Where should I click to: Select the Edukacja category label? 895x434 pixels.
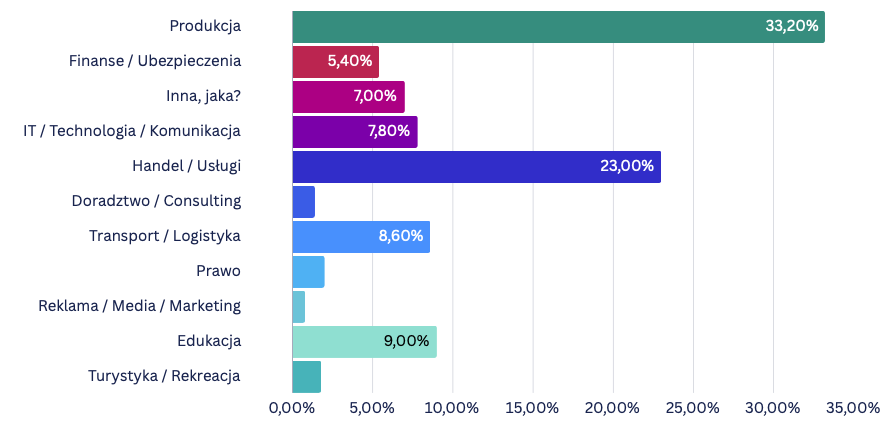[209, 341]
